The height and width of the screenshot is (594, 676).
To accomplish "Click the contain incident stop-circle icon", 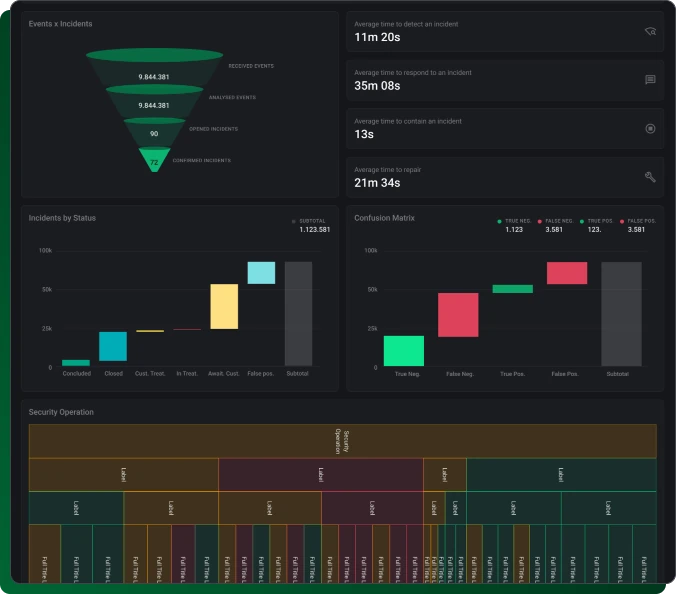I will [650, 128].
